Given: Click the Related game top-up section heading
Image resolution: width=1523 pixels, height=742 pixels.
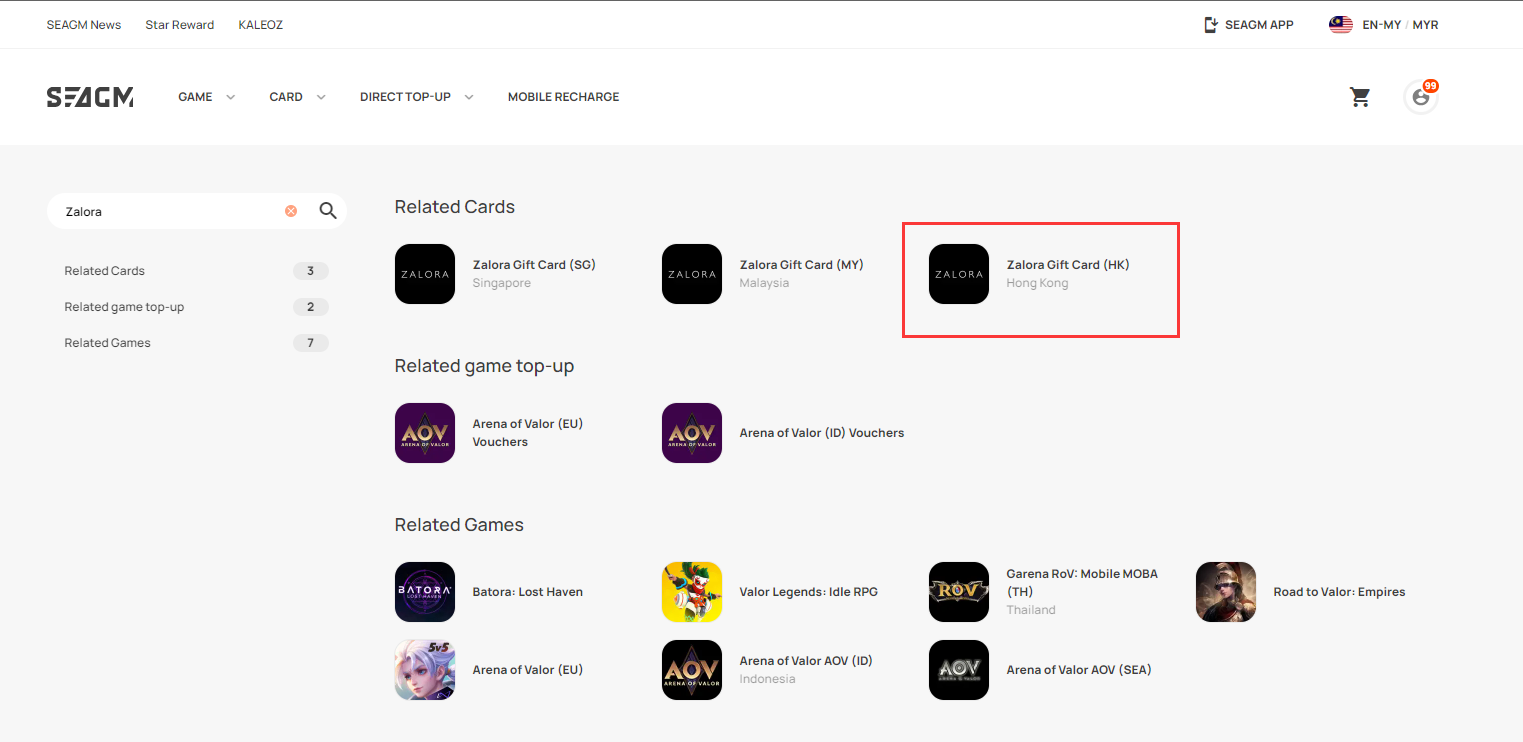Looking at the screenshot, I should [485, 366].
